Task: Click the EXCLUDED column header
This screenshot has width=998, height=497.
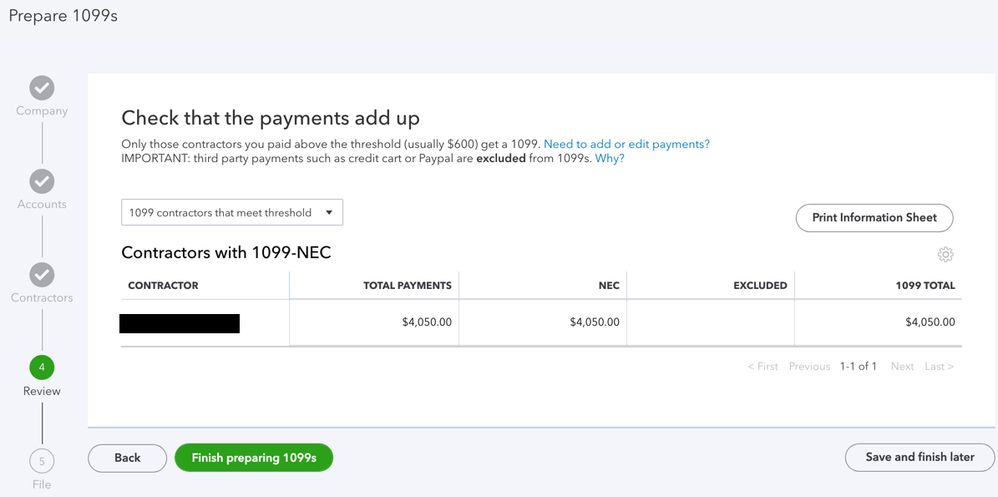Action: [x=760, y=286]
